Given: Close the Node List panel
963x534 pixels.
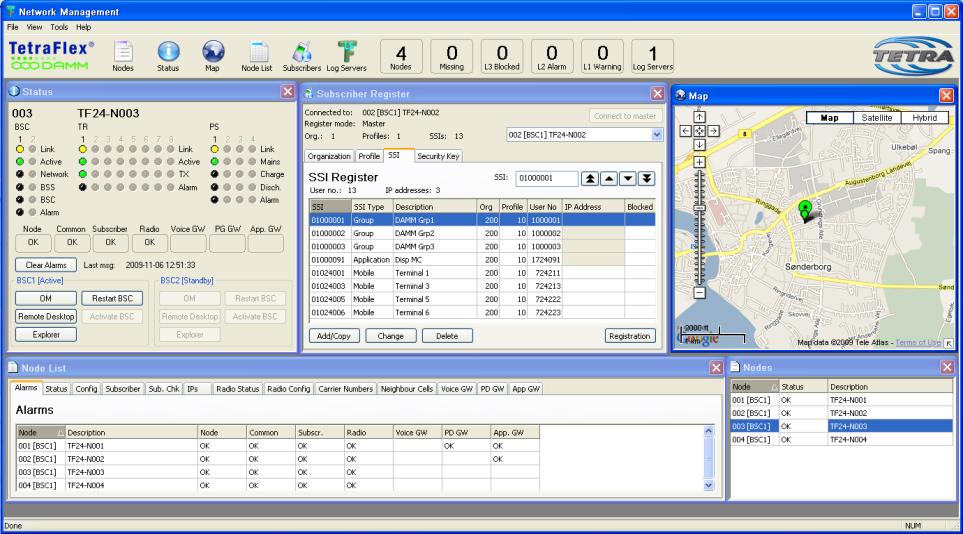Looking at the screenshot, I should click(716, 367).
